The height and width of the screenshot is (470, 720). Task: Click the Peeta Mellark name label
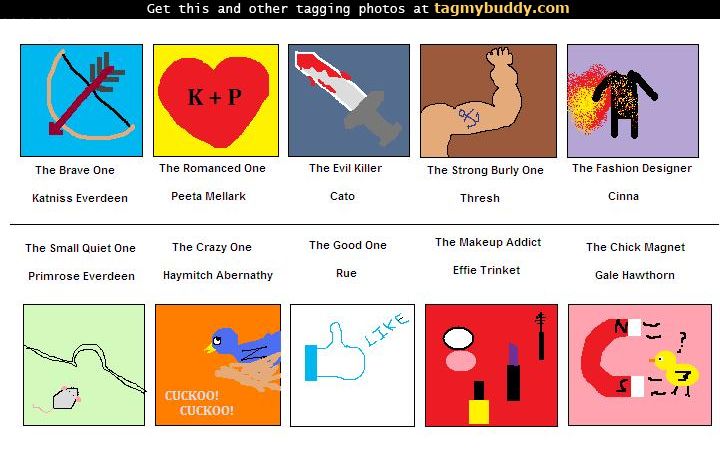pos(208,196)
